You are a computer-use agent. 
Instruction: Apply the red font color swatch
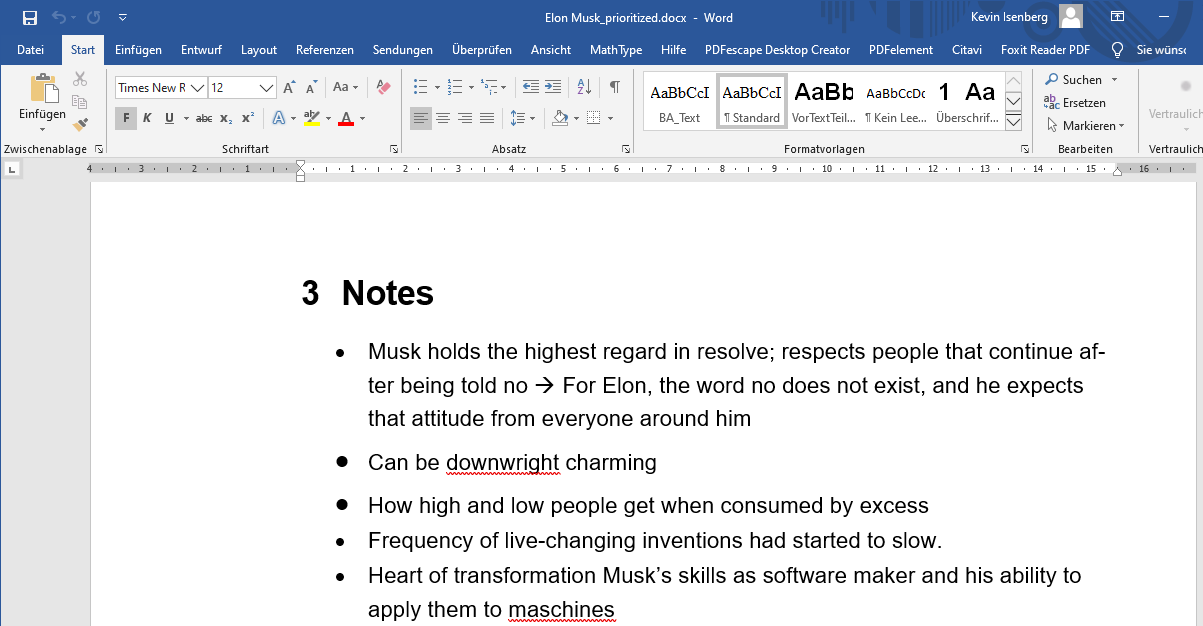coord(346,119)
